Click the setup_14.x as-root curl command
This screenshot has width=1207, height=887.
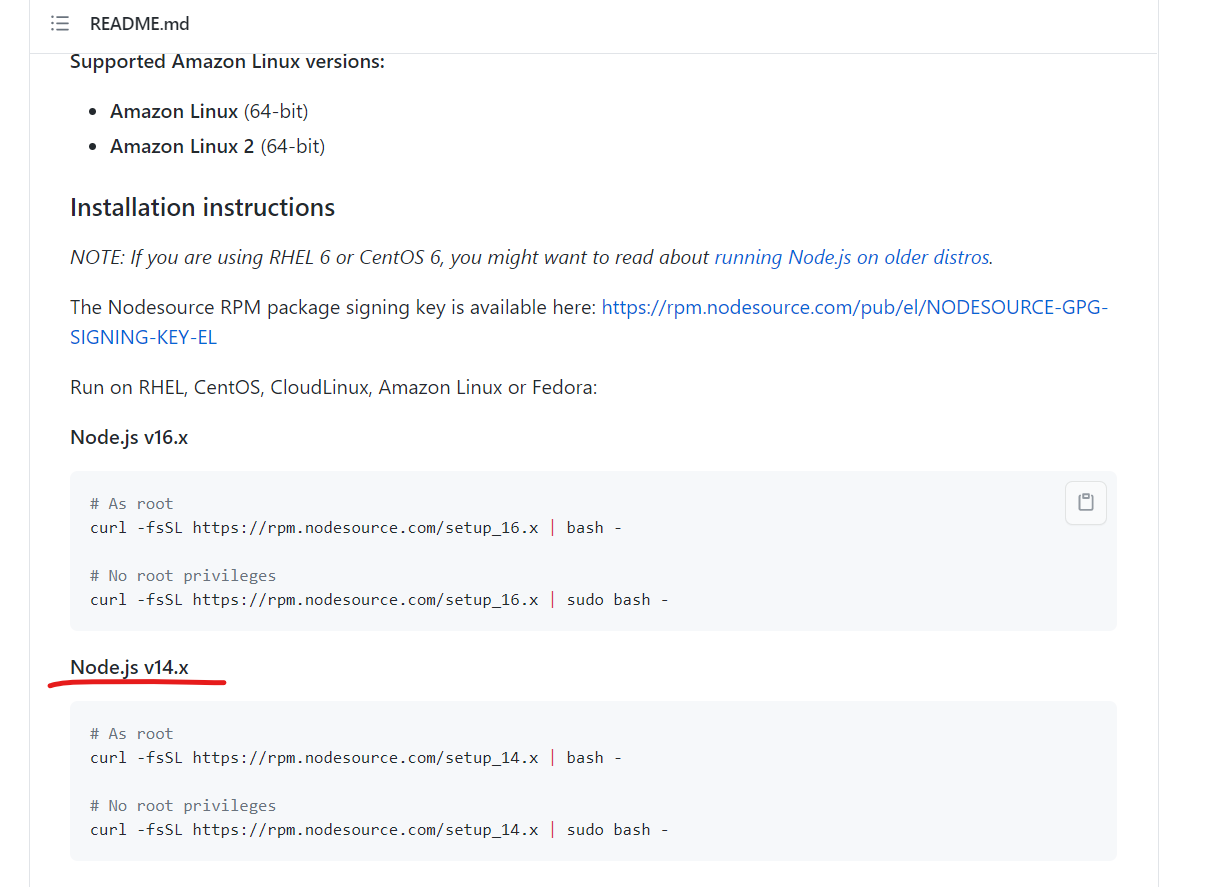click(356, 757)
